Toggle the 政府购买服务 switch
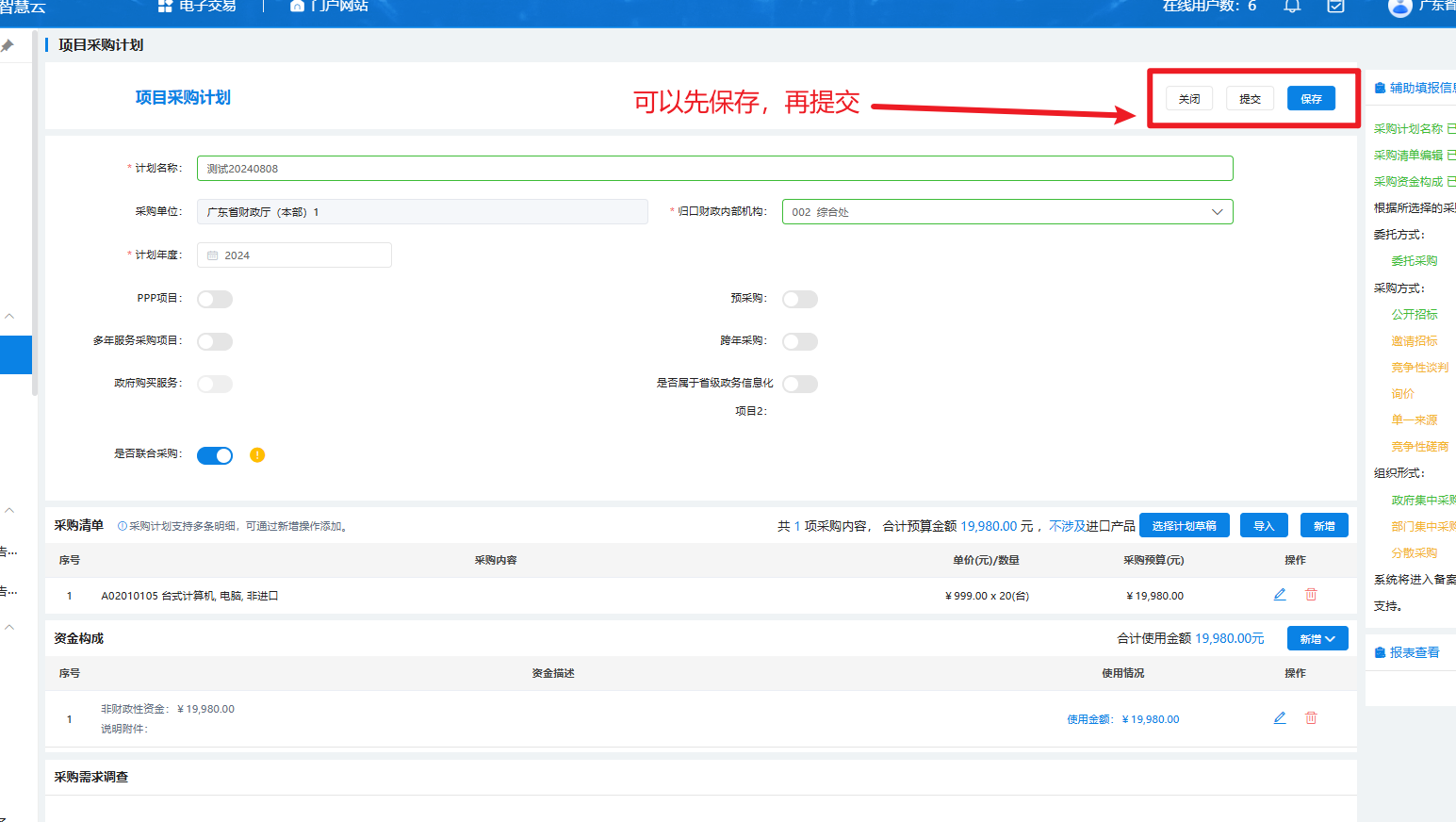Viewport: 1456px width, 822px height. 215,384
